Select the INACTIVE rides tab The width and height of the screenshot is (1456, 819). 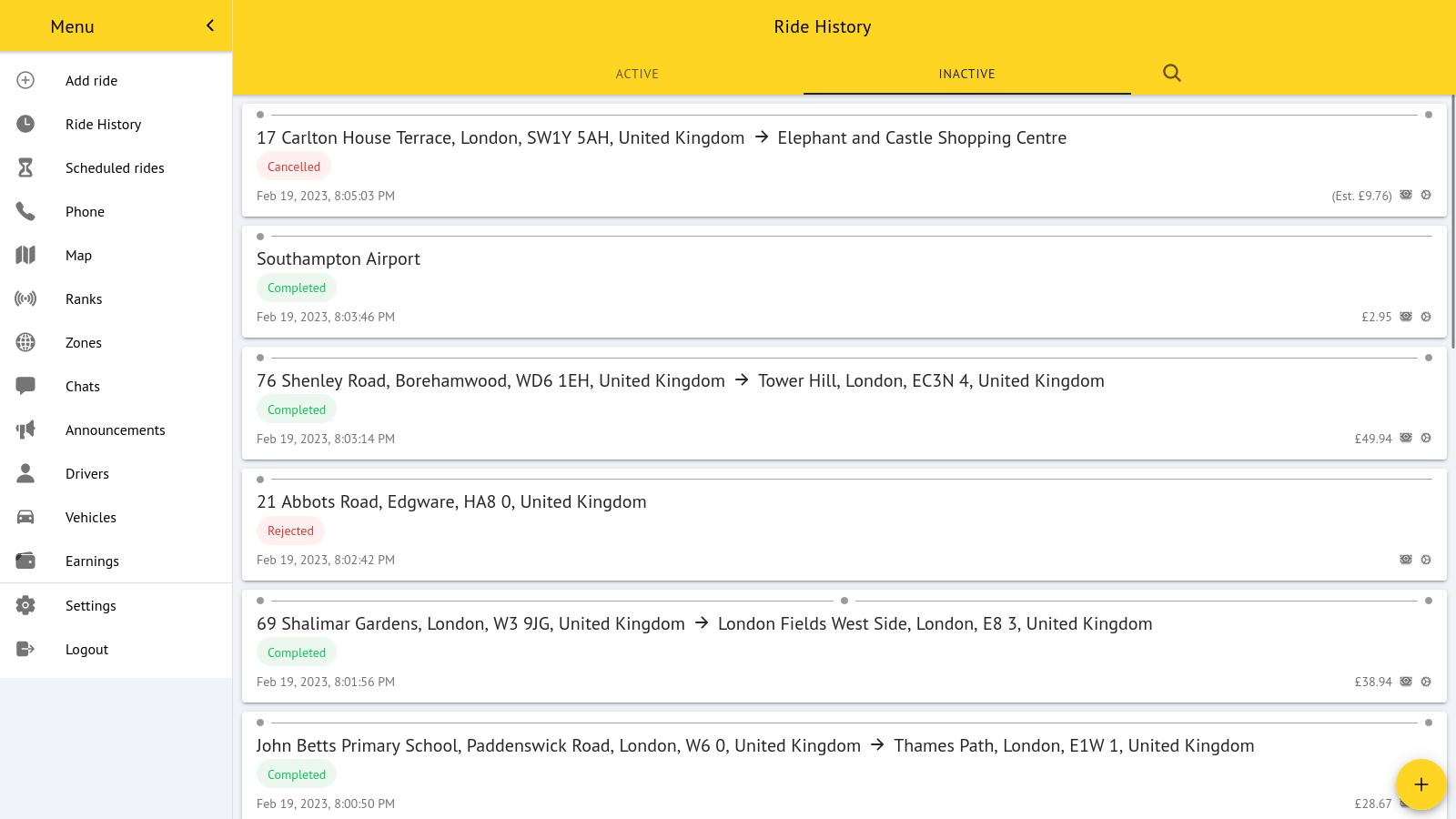(966, 74)
